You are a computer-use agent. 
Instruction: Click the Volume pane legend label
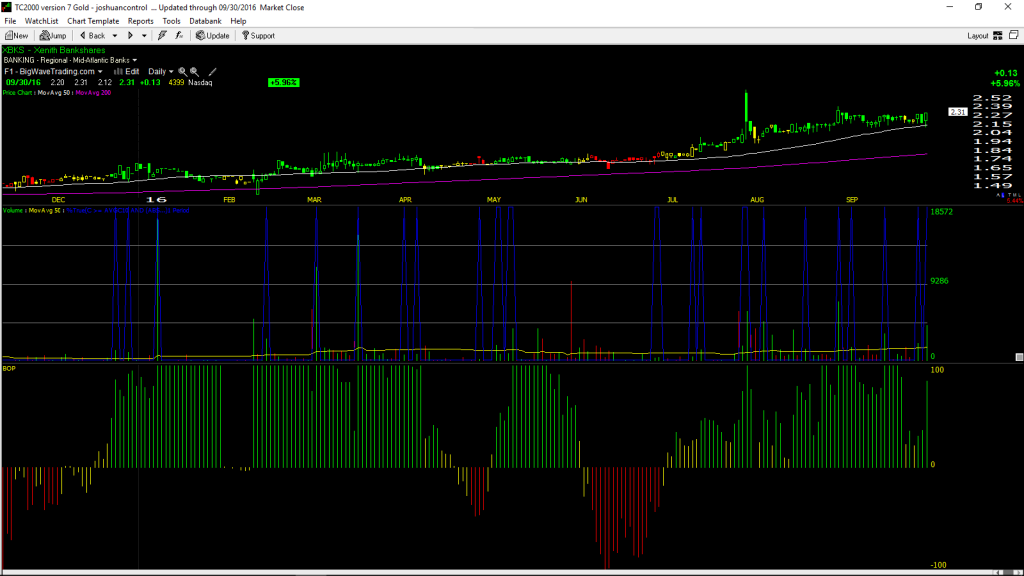coord(14,210)
